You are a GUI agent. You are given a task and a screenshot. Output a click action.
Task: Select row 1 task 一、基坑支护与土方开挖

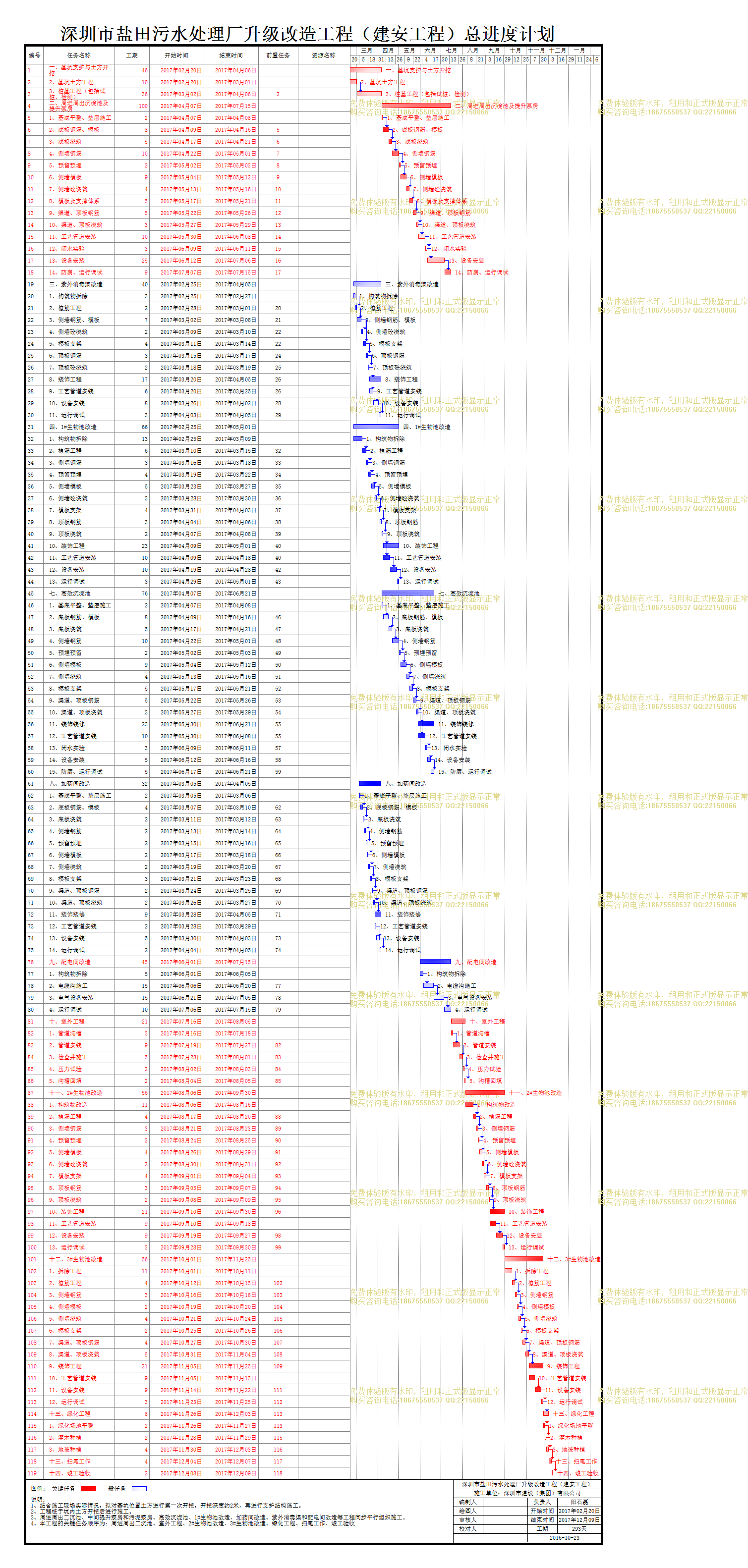click(x=79, y=70)
